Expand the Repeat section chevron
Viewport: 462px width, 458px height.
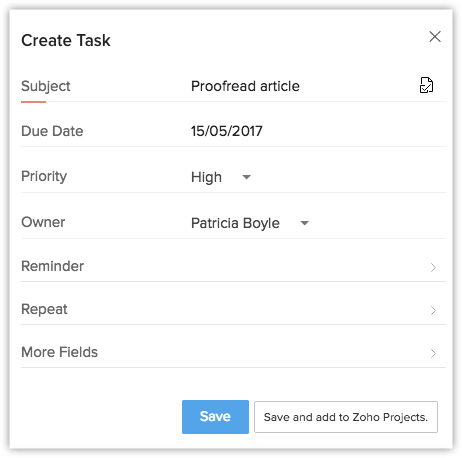(x=433, y=310)
